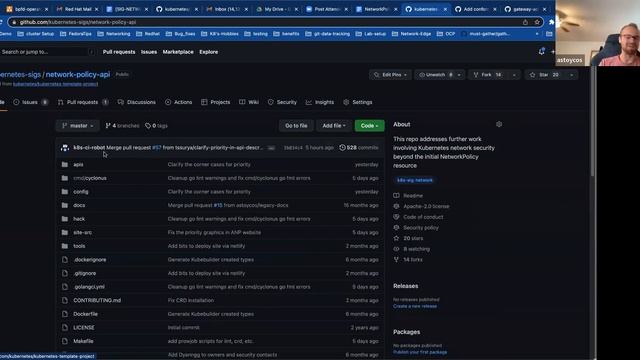Open the Add file dropdown
Image resolution: width=640 pixels, height=360 pixels.
point(334,126)
